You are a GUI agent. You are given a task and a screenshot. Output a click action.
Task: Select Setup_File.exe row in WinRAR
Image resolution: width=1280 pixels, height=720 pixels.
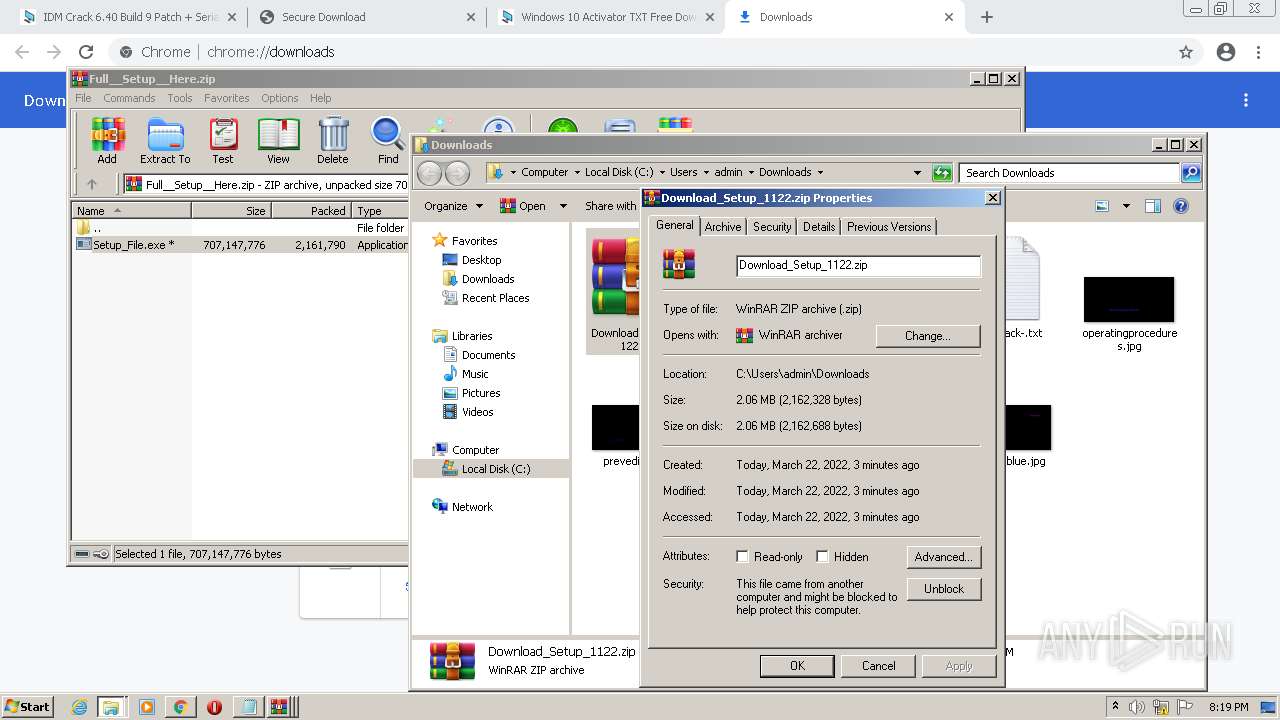pyautogui.click(x=242, y=245)
